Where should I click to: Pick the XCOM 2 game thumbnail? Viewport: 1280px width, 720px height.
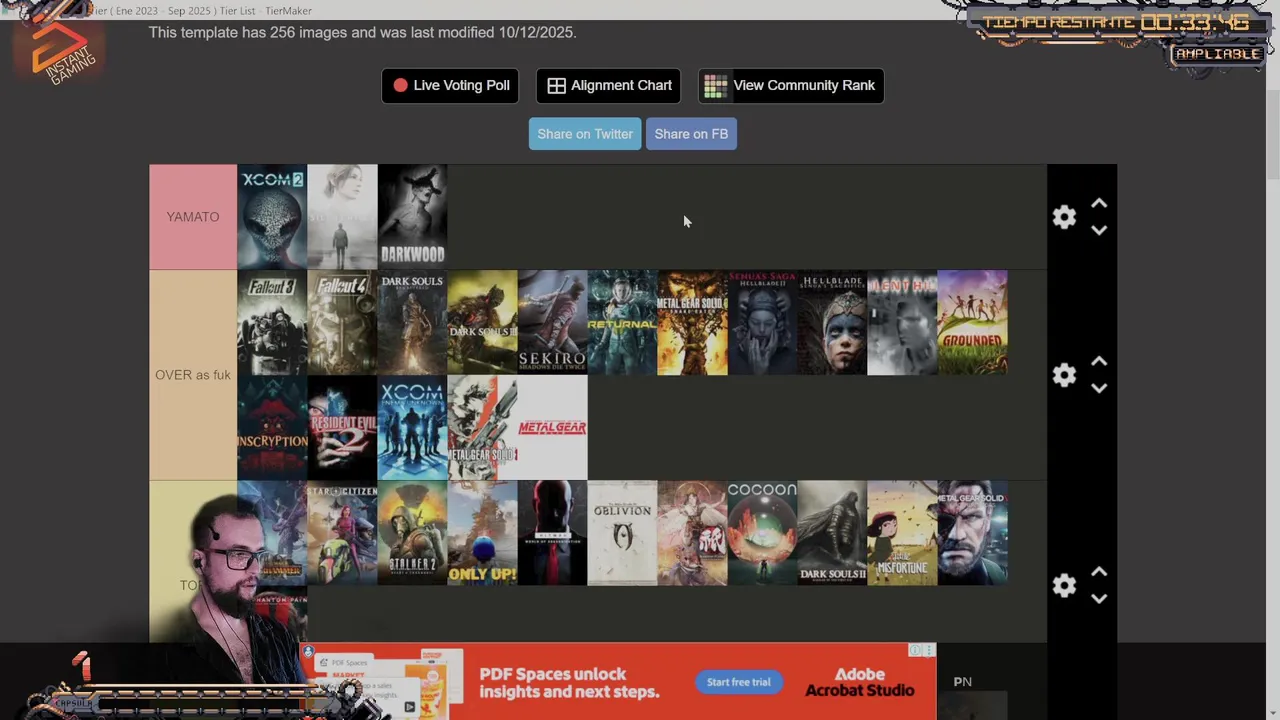click(272, 217)
